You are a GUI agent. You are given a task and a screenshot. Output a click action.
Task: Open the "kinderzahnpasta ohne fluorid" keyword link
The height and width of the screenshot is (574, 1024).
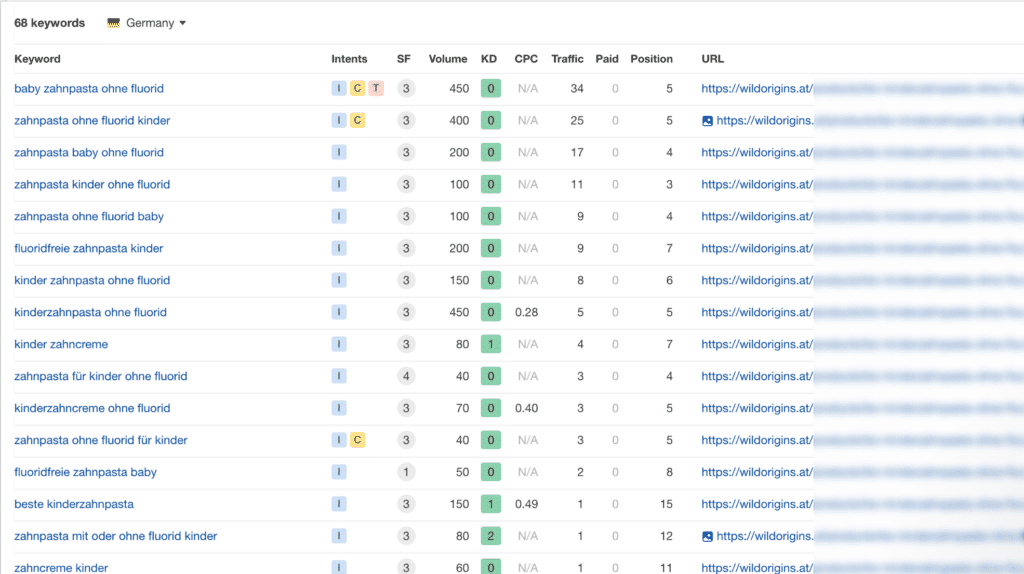click(90, 313)
